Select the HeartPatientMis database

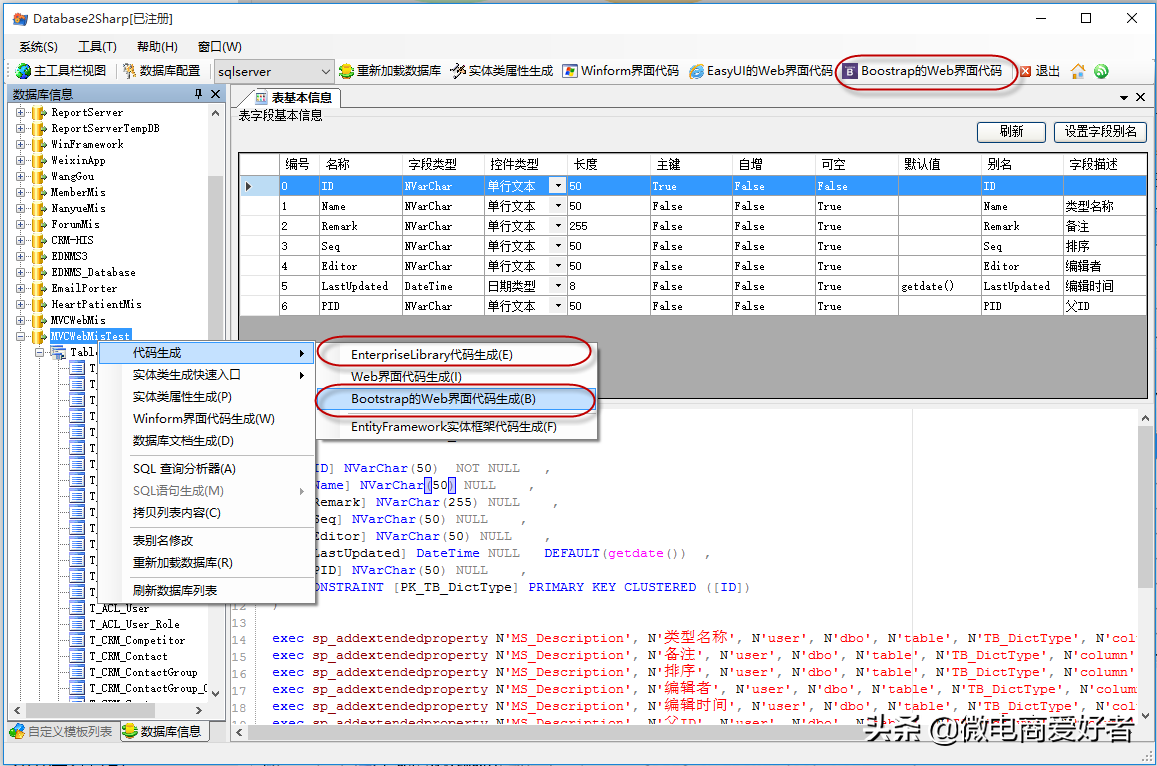tap(96, 304)
